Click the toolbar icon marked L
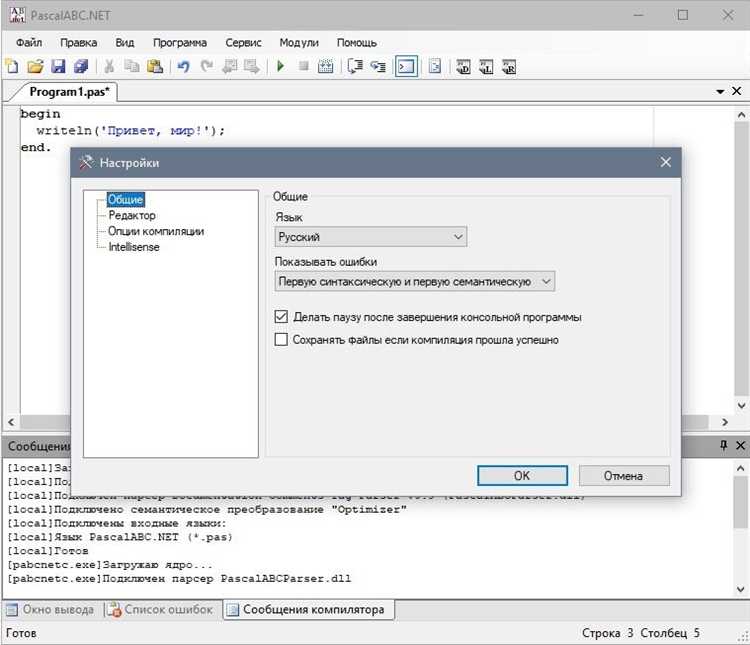750x645 pixels. pos(486,67)
